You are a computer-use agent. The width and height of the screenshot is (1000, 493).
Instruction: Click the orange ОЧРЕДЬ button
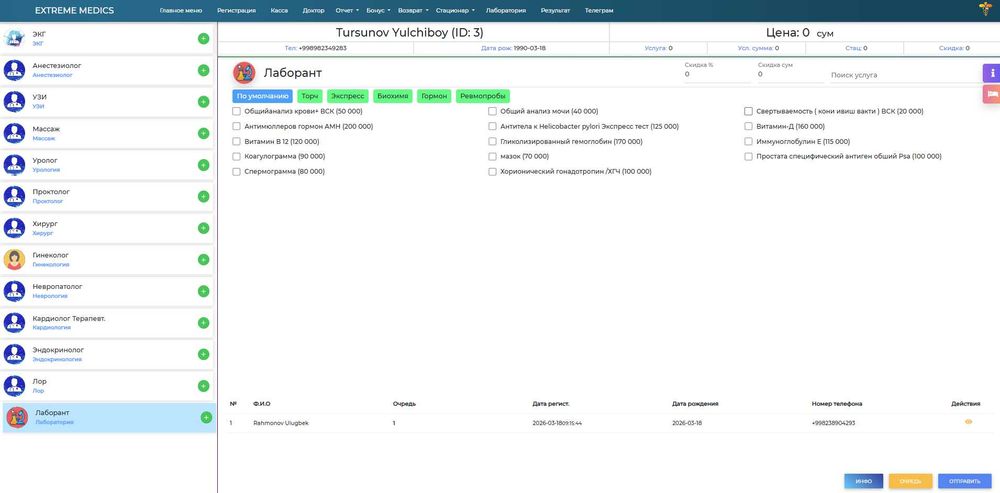pos(910,481)
